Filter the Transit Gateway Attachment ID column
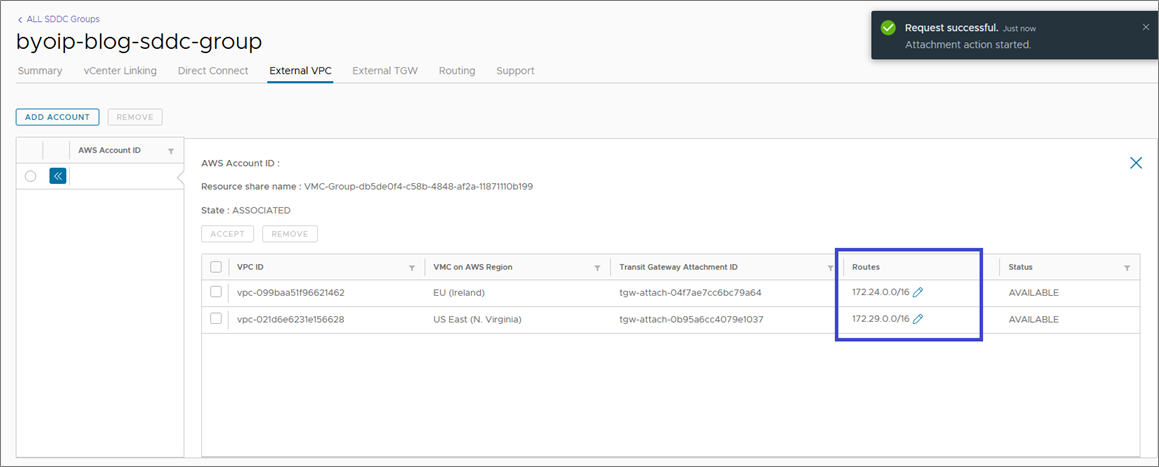This screenshot has width=1159, height=467. (x=831, y=267)
